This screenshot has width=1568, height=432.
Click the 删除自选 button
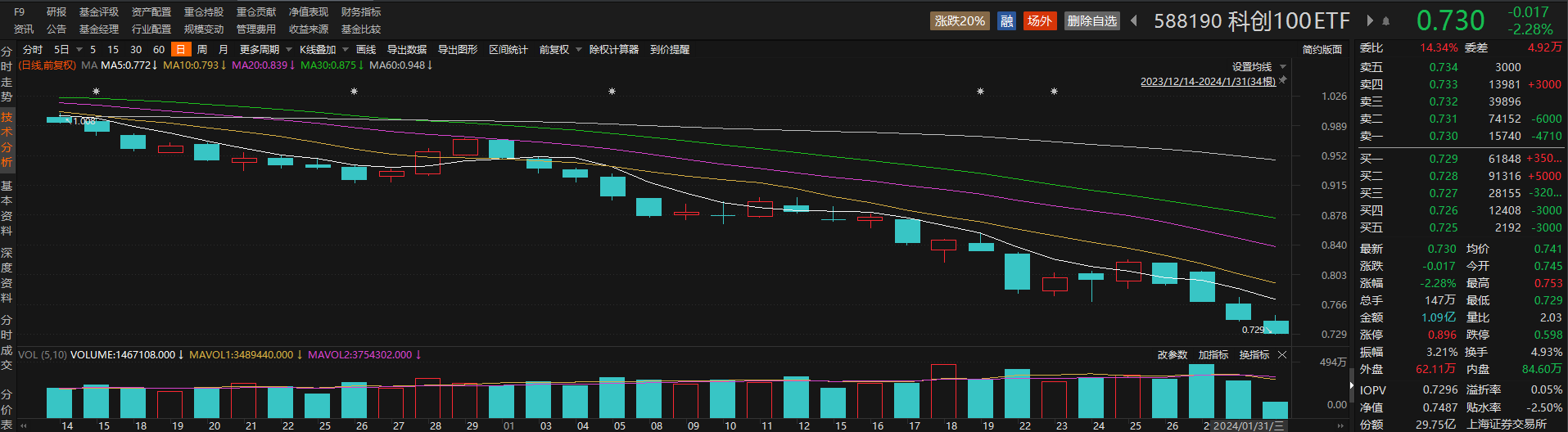1092,20
